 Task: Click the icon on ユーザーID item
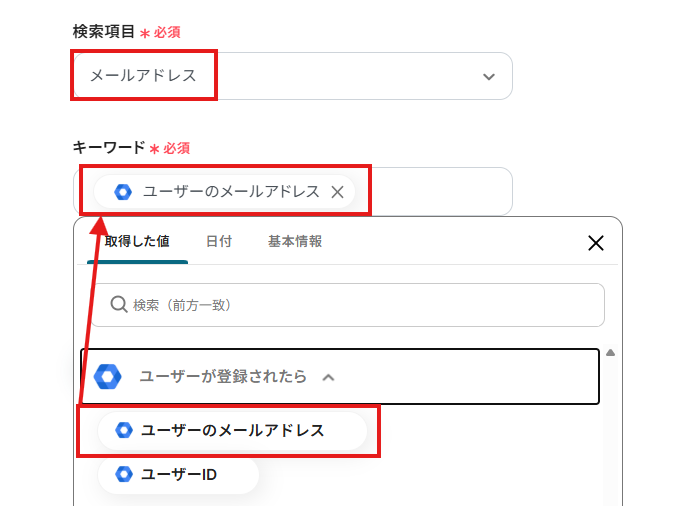point(124,474)
